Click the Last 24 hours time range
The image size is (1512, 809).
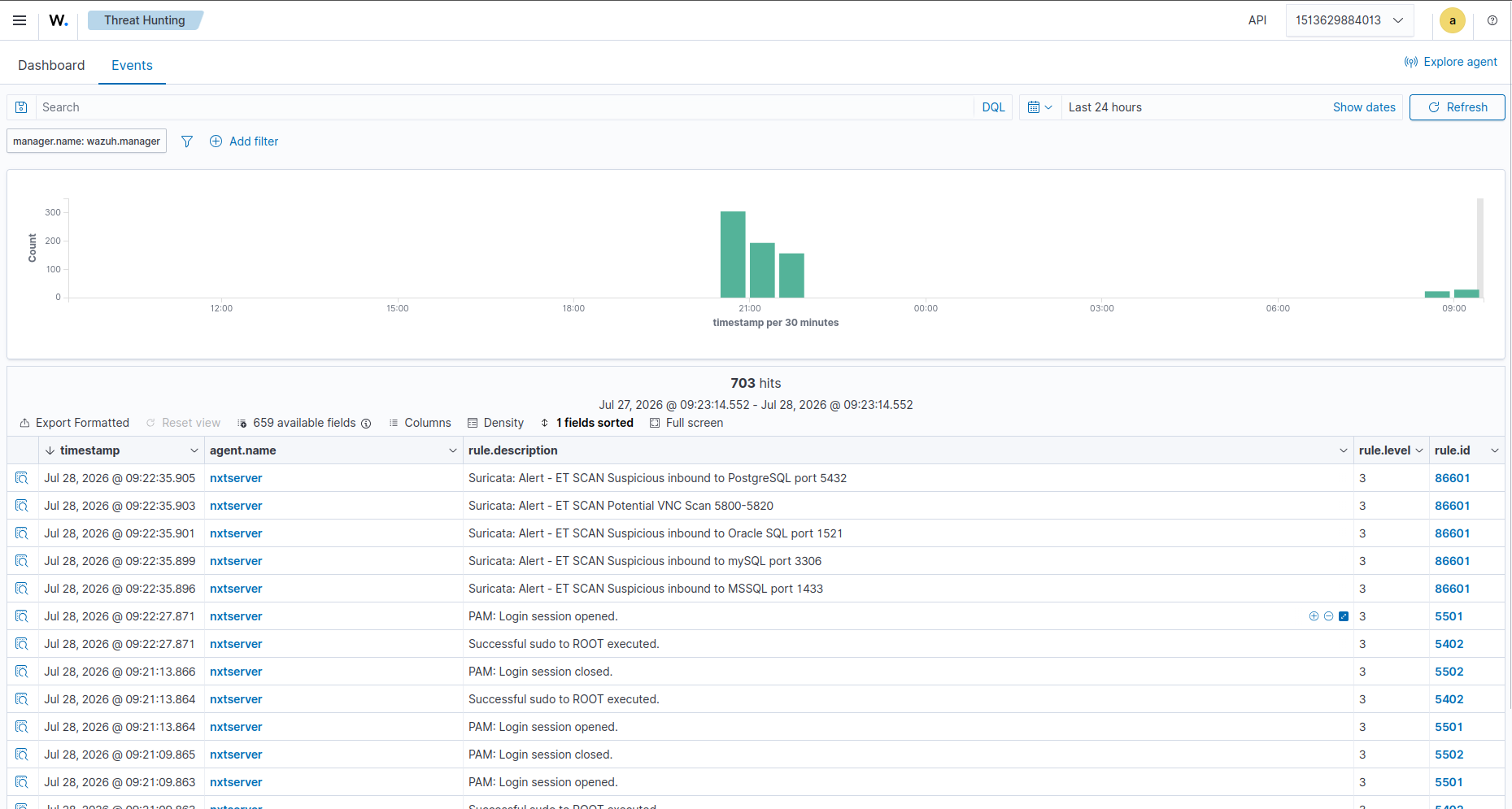pyautogui.click(x=1105, y=107)
